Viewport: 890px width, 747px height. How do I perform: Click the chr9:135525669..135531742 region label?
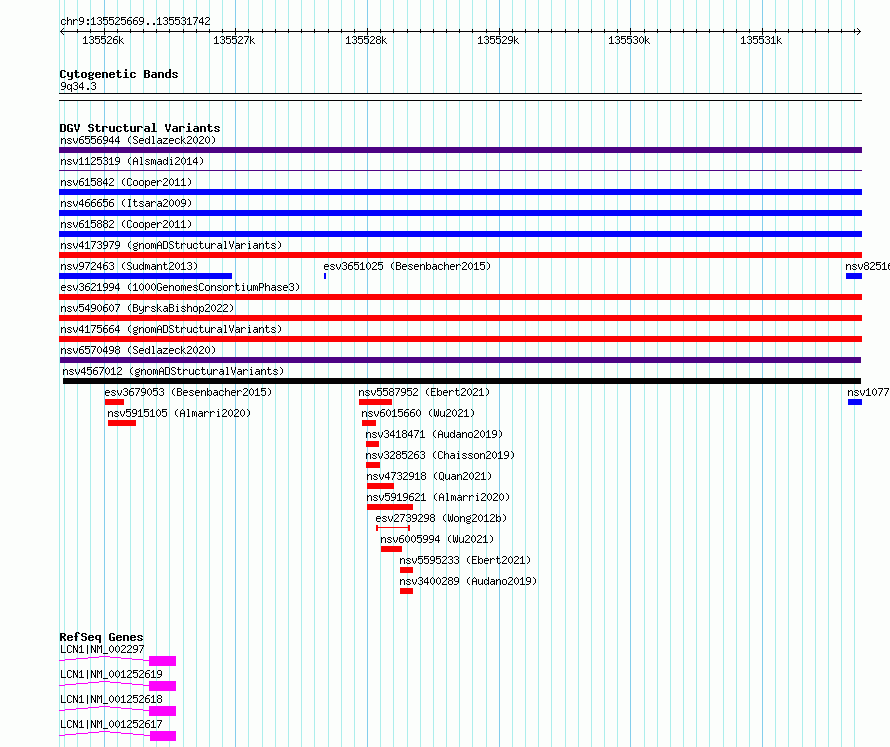click(x=135, y=22)
